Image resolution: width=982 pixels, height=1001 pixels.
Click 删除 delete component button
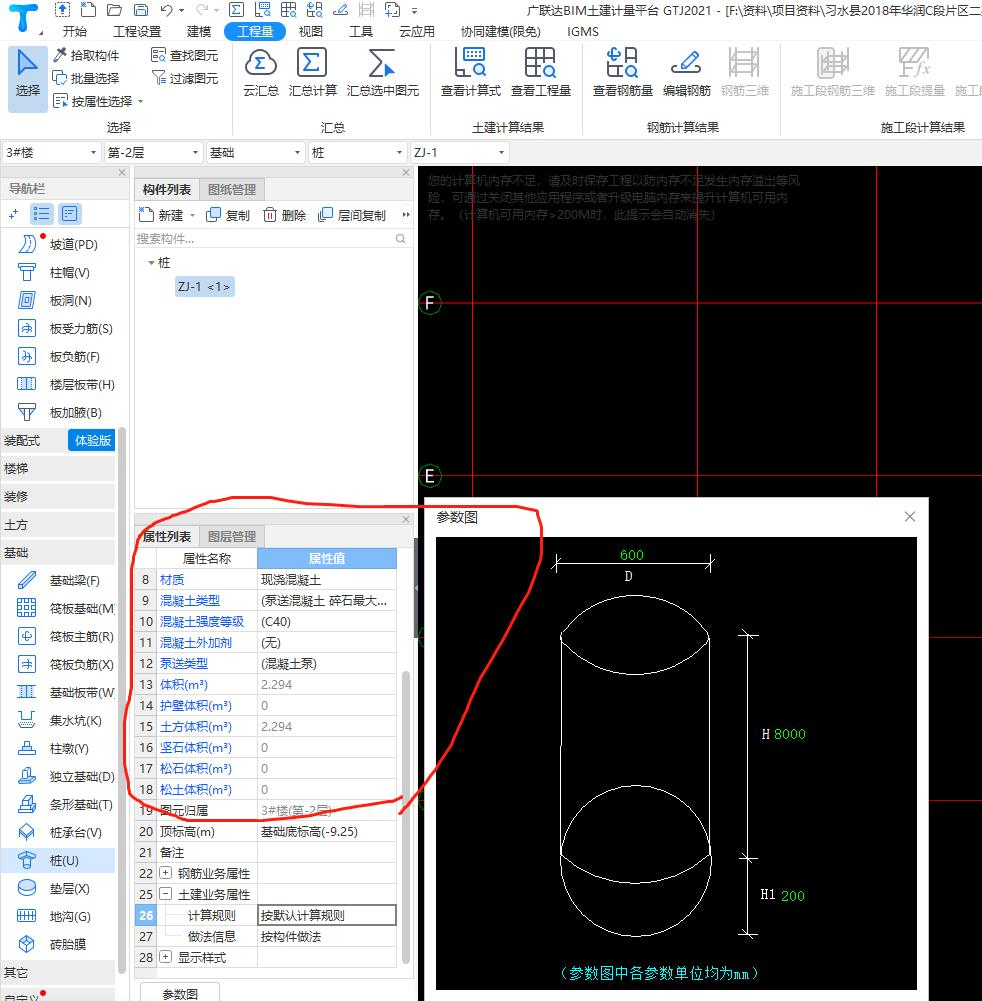(x=285, y=215)
